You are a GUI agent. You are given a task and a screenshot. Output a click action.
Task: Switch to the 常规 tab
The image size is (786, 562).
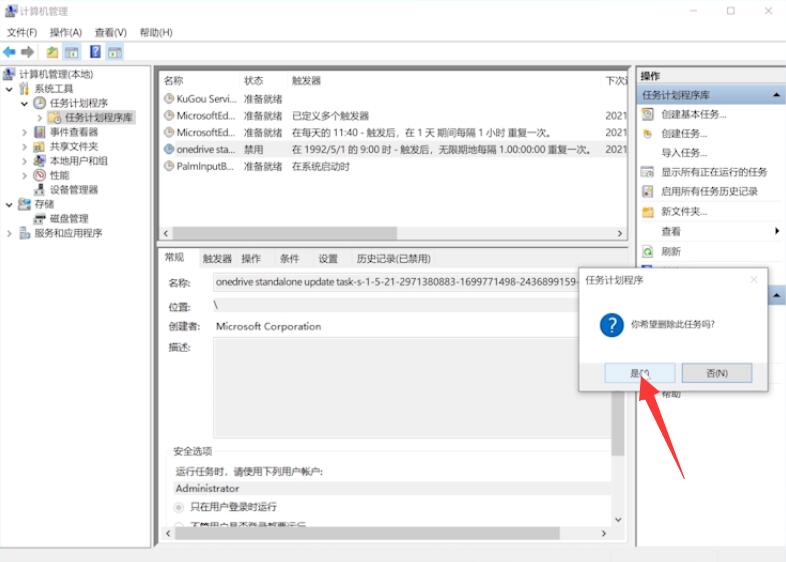[174, 257]
